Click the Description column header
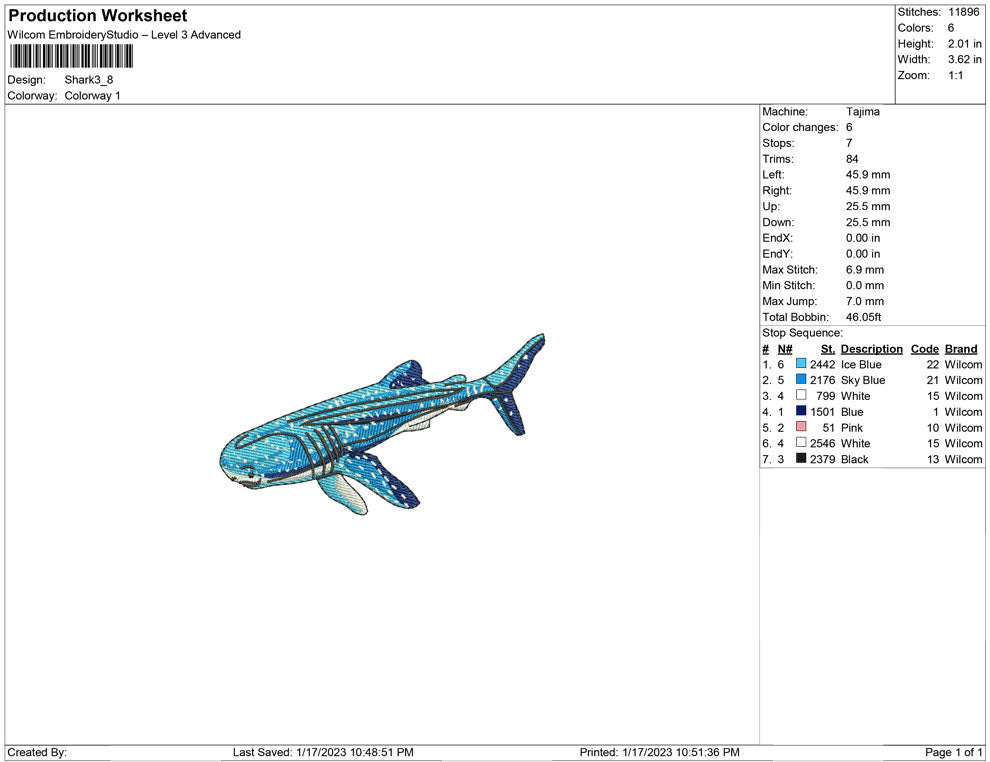The height and width of the screenshot is (762, 990). [871, 349]
